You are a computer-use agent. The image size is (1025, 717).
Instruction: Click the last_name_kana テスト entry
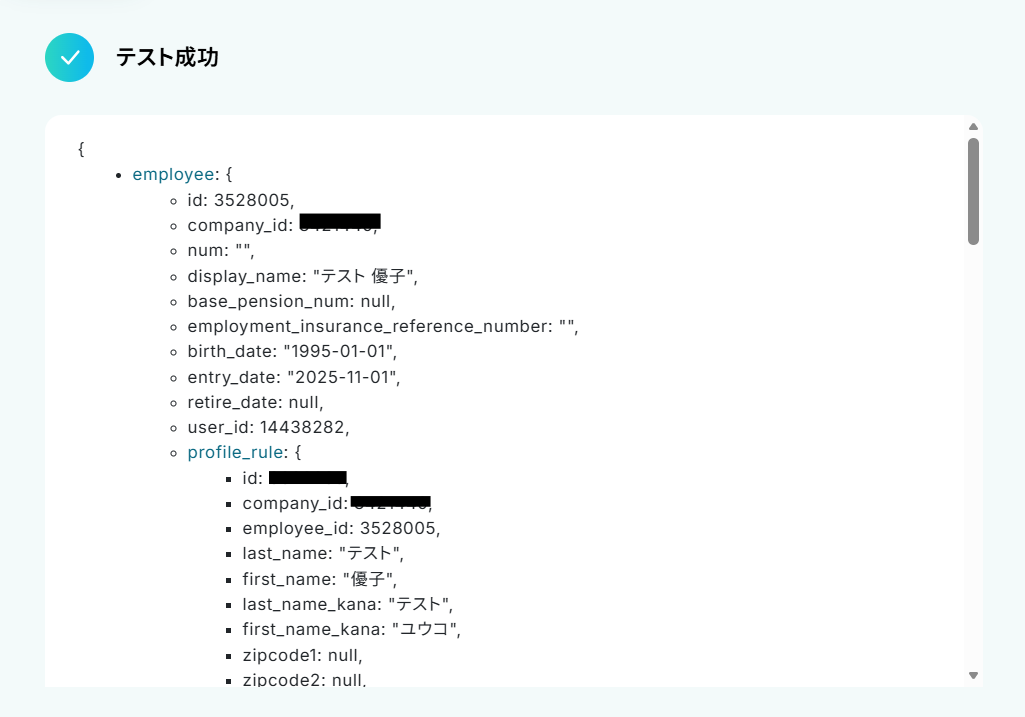pos(347,604)
